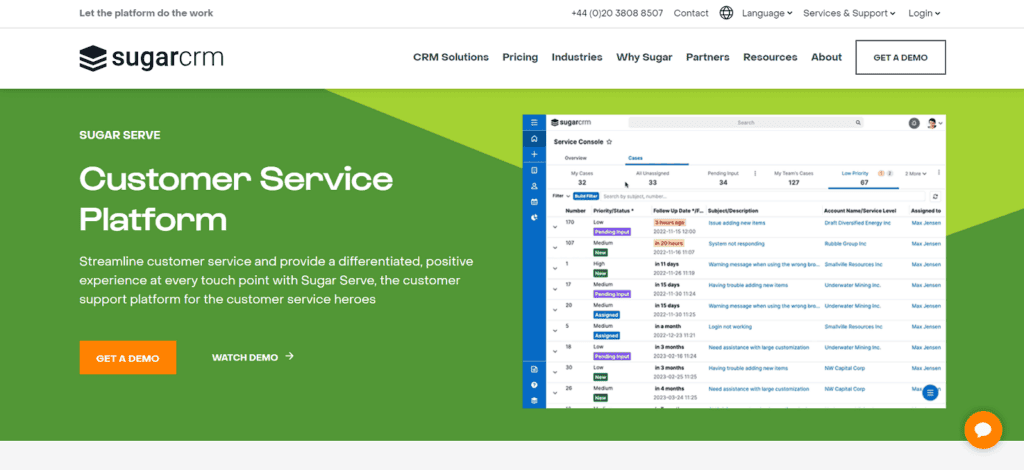Click the Priority/Status column header

coord(613,211)
